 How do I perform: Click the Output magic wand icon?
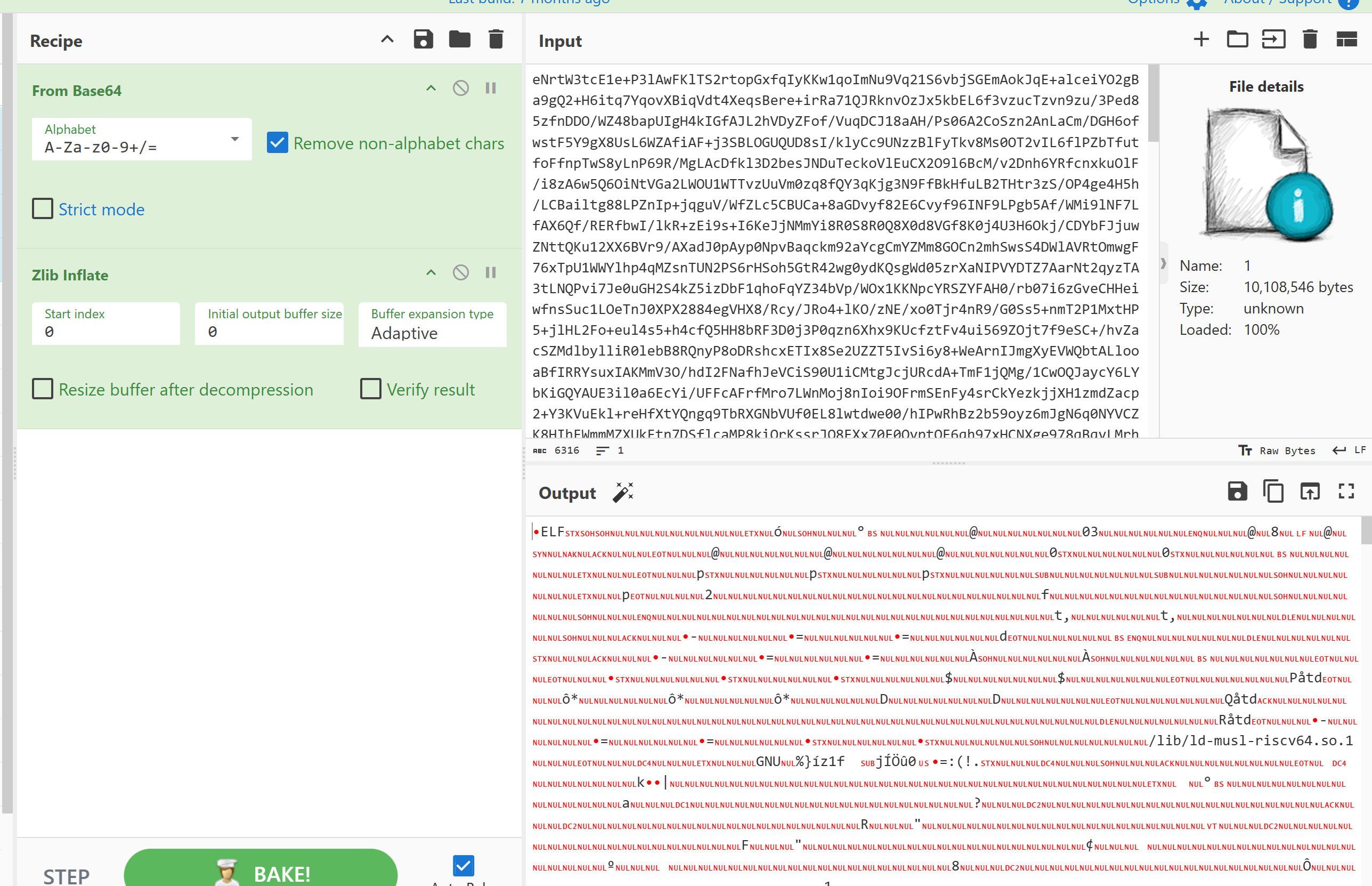(623, 493)
